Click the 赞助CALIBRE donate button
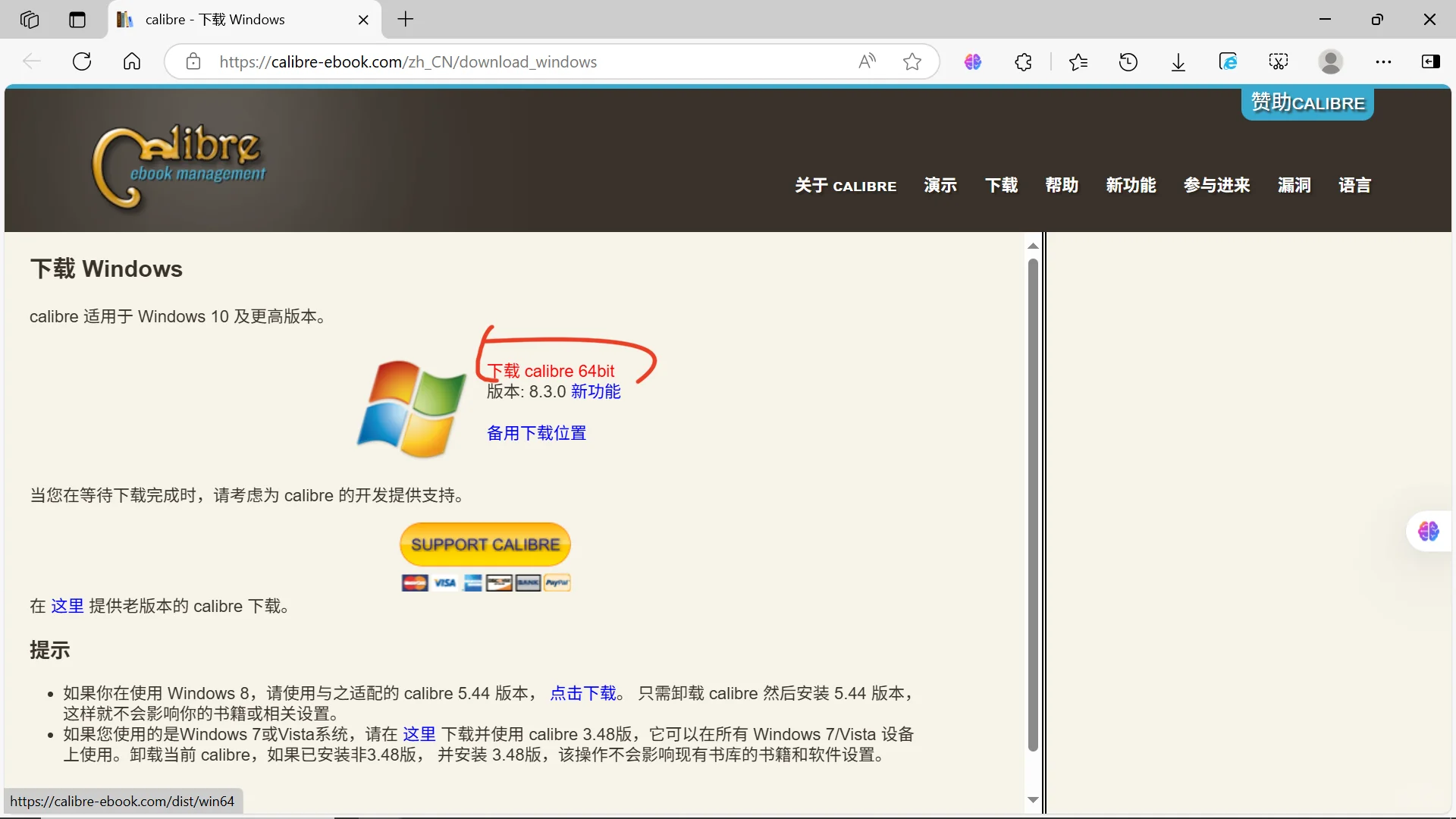This screenshot has height=819, width=1456. coord(1307,102)
